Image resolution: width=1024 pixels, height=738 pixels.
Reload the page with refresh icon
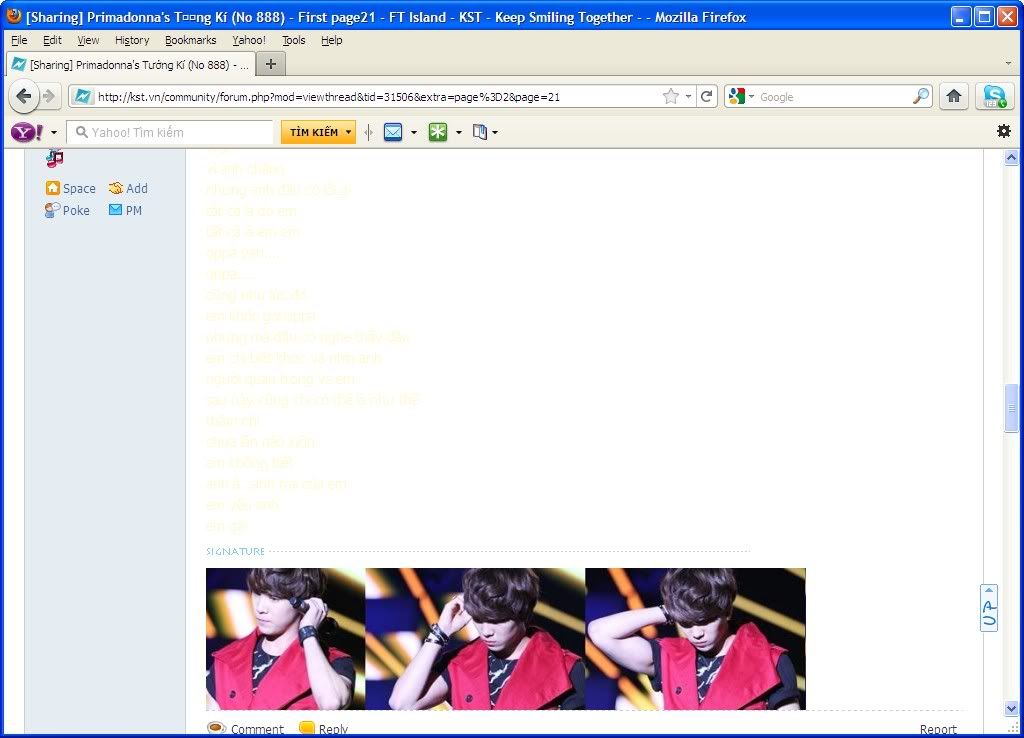click(x=707, y=97)
